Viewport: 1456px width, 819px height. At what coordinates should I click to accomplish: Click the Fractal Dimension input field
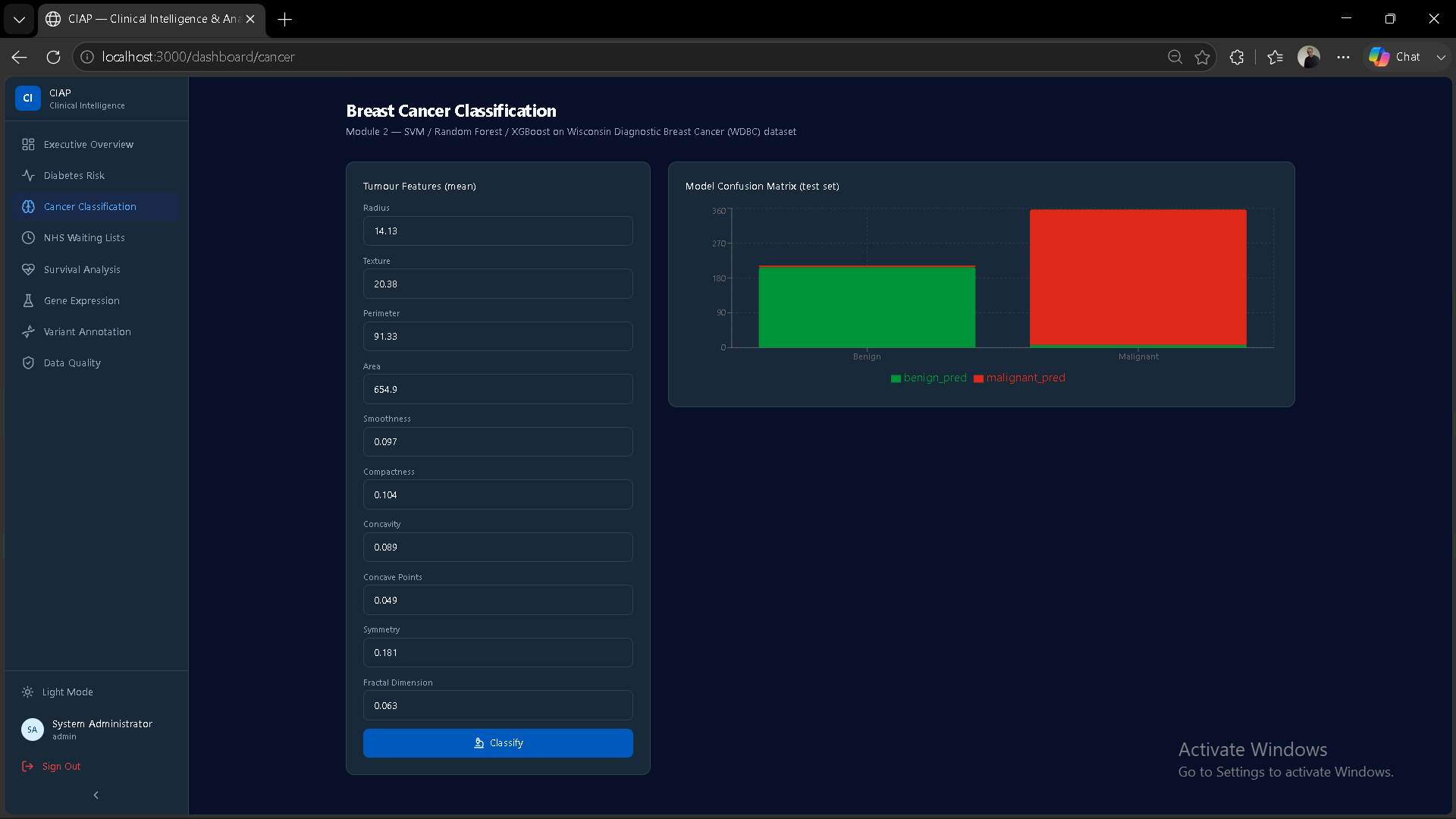pyautogui.click(x=498, y=705)
